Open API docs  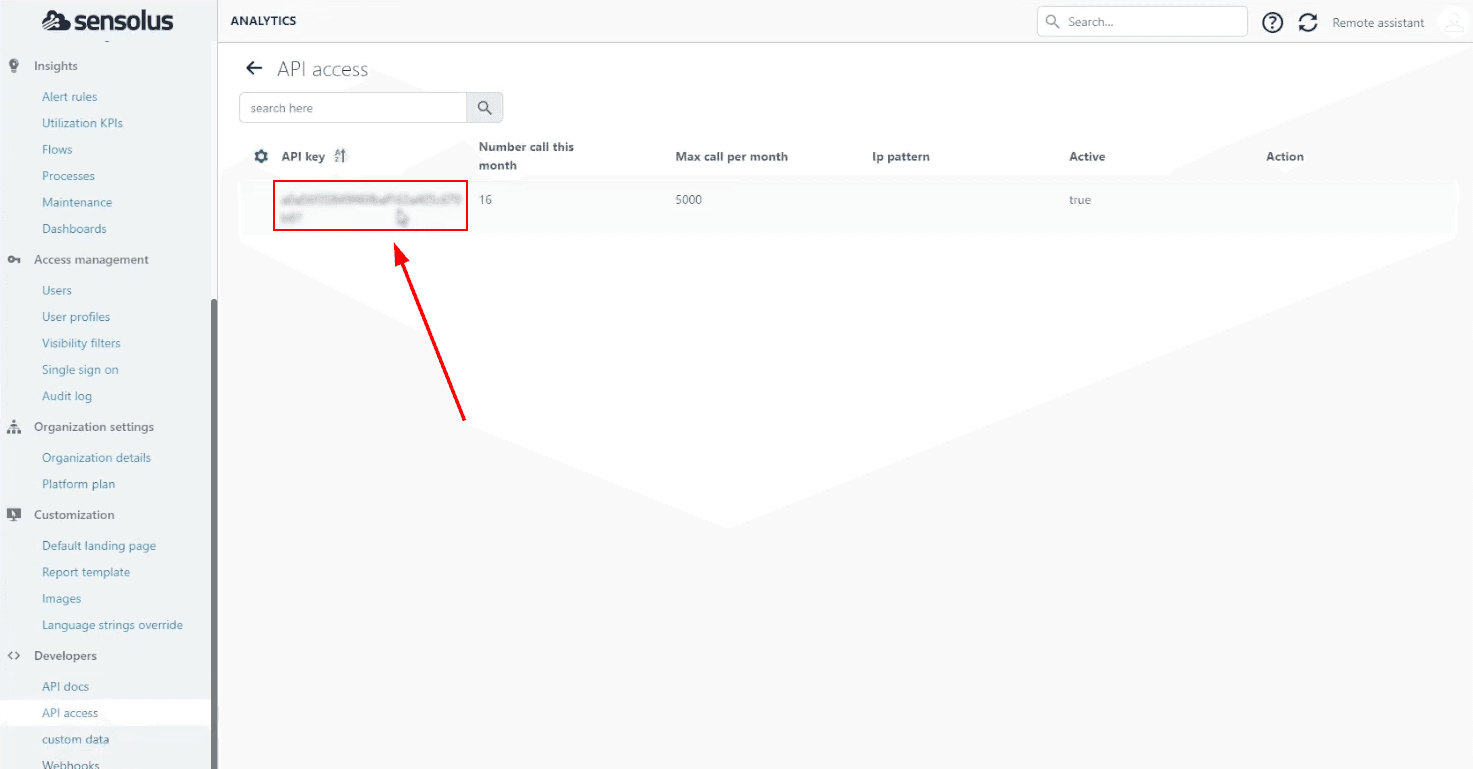[x=65, y=687]
